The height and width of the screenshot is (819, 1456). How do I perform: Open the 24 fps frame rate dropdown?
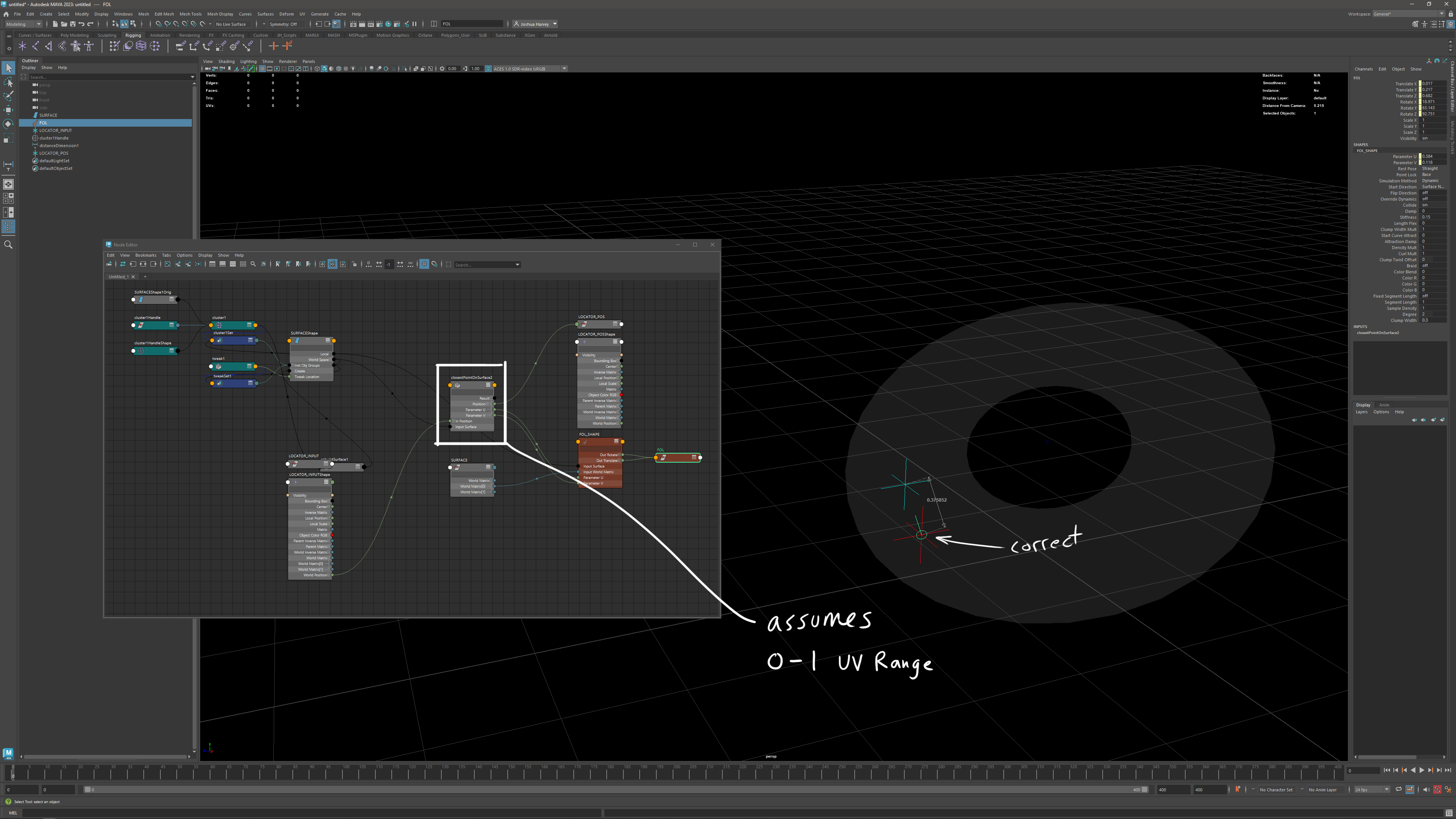coord(1371,789)
